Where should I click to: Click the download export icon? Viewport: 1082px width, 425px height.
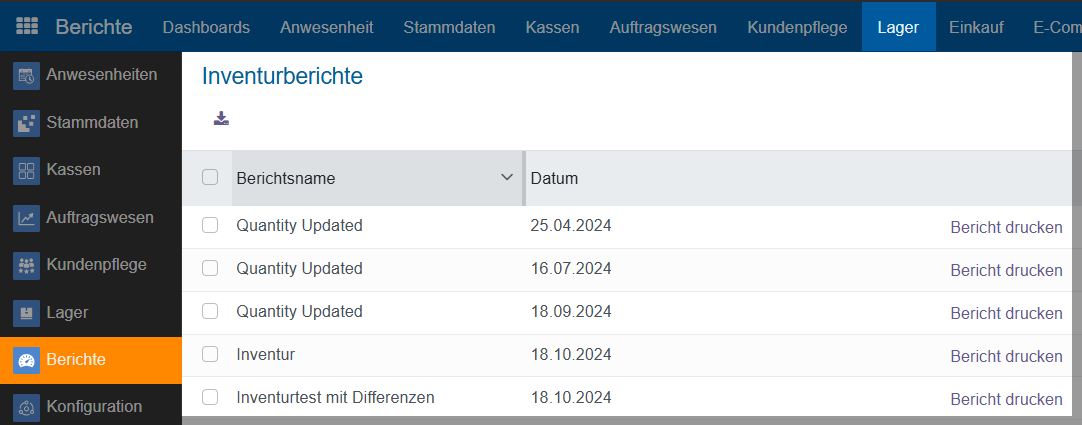[x=221, y=119]
